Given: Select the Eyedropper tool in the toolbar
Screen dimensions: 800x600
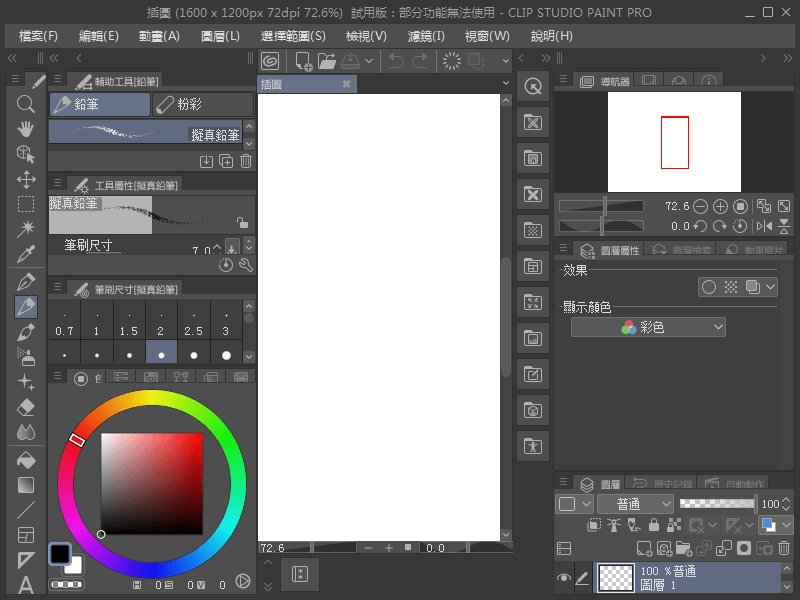Looking at the screenshot, I should click(25, 254).
